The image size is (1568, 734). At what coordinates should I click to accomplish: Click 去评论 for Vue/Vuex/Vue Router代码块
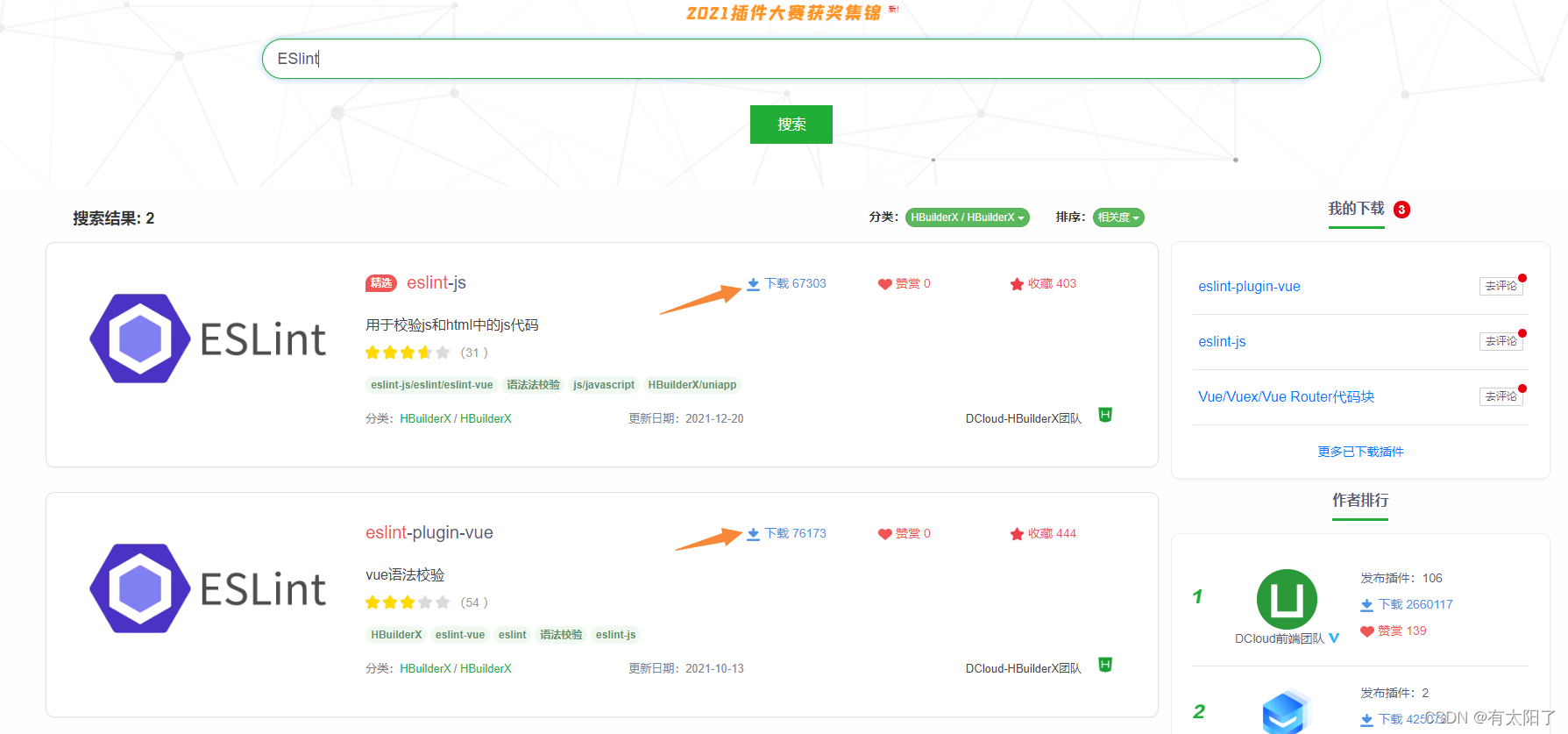[1501, 396]
